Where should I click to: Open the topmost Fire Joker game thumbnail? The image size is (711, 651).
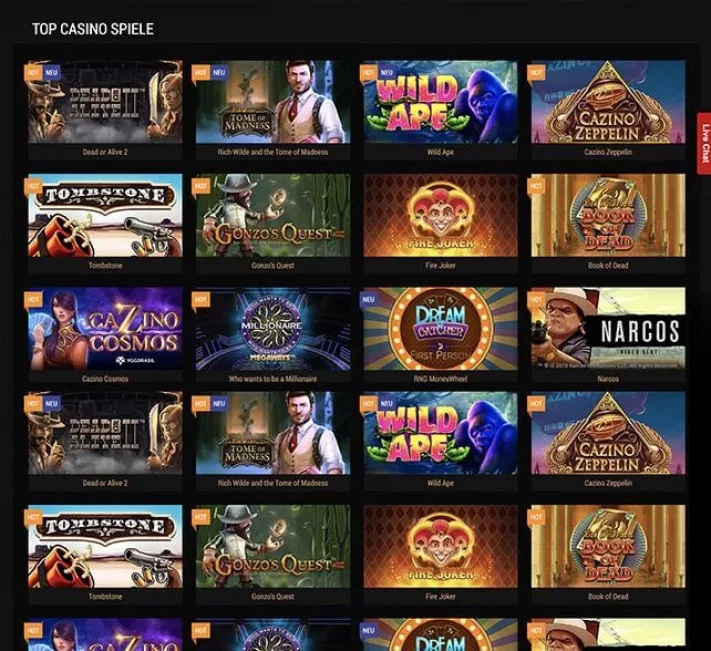[x=440, y=215]
